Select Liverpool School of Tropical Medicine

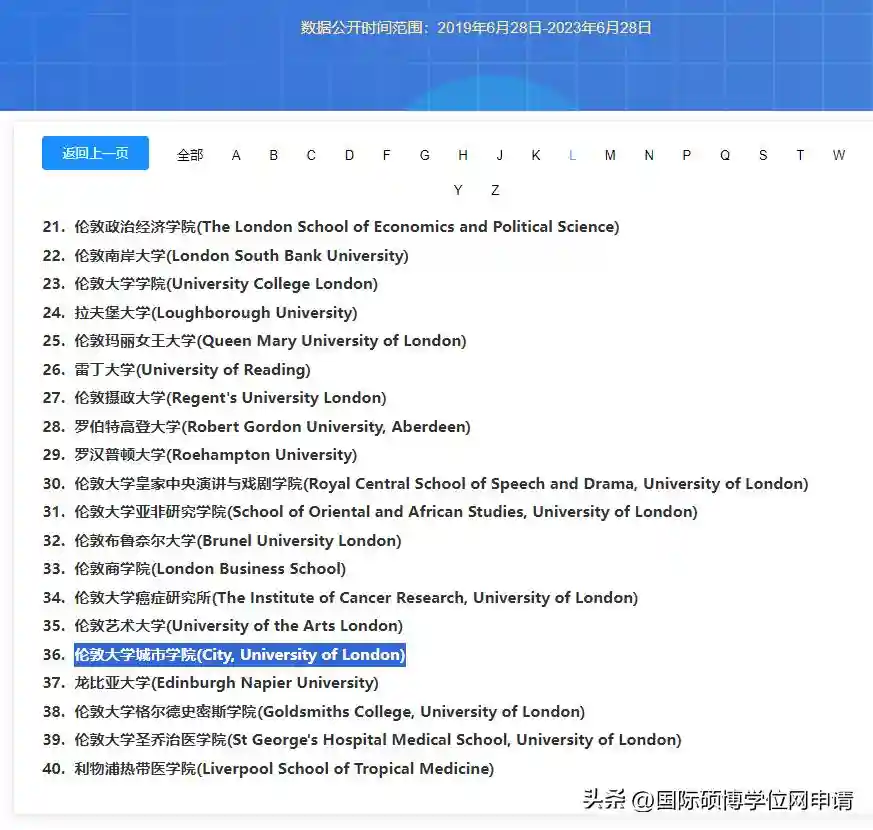pos(284,769)
